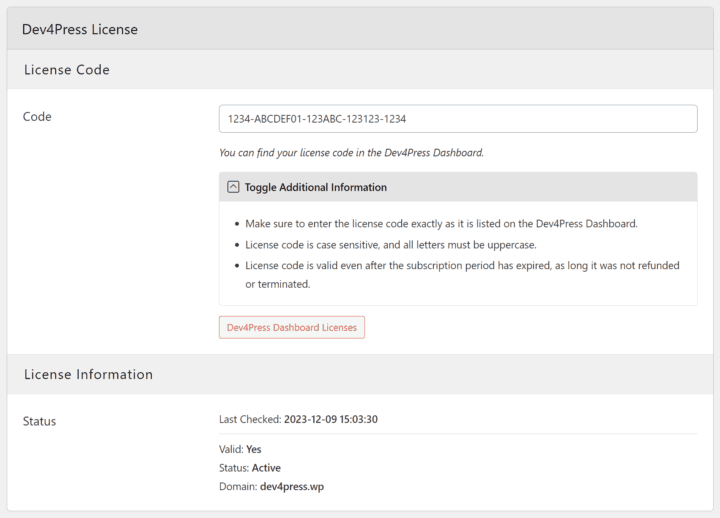Click the License Information section heading
The height and width of the screenshot is (518, 720).
(x=89, y=374)
